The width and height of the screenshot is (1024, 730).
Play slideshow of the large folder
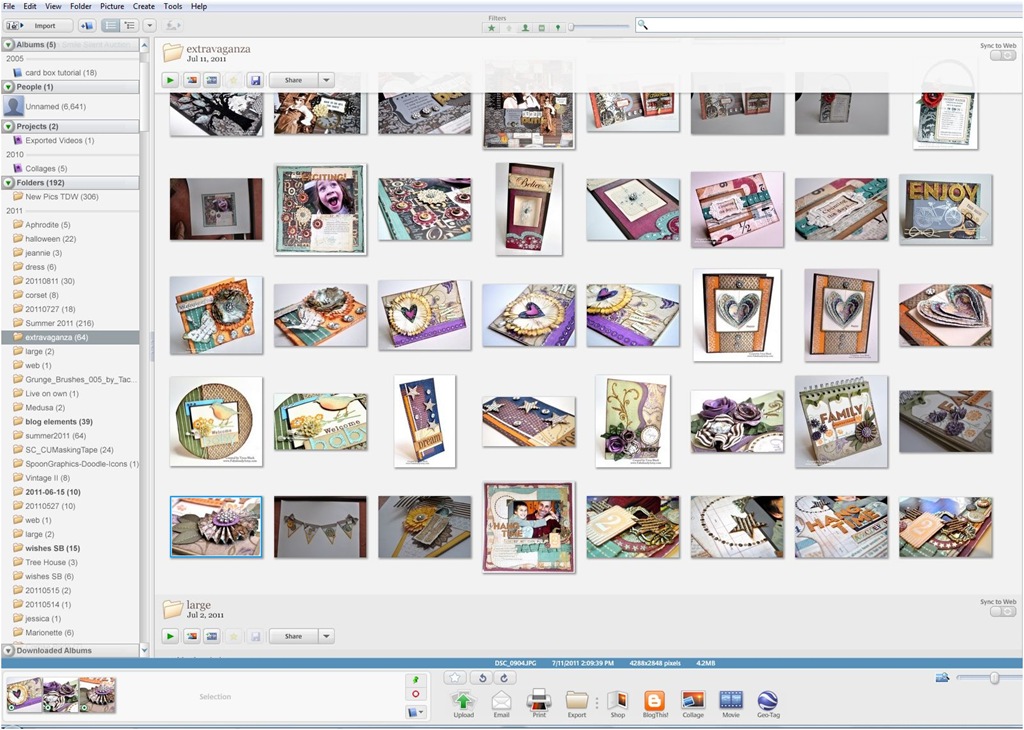point(170,636)
